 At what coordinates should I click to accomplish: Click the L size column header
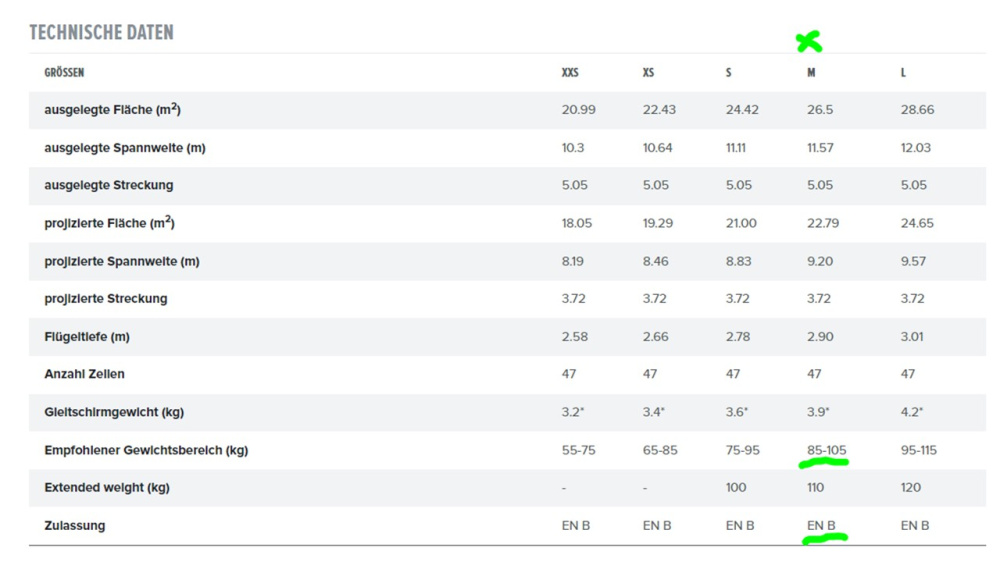click(x=903, y=73)
